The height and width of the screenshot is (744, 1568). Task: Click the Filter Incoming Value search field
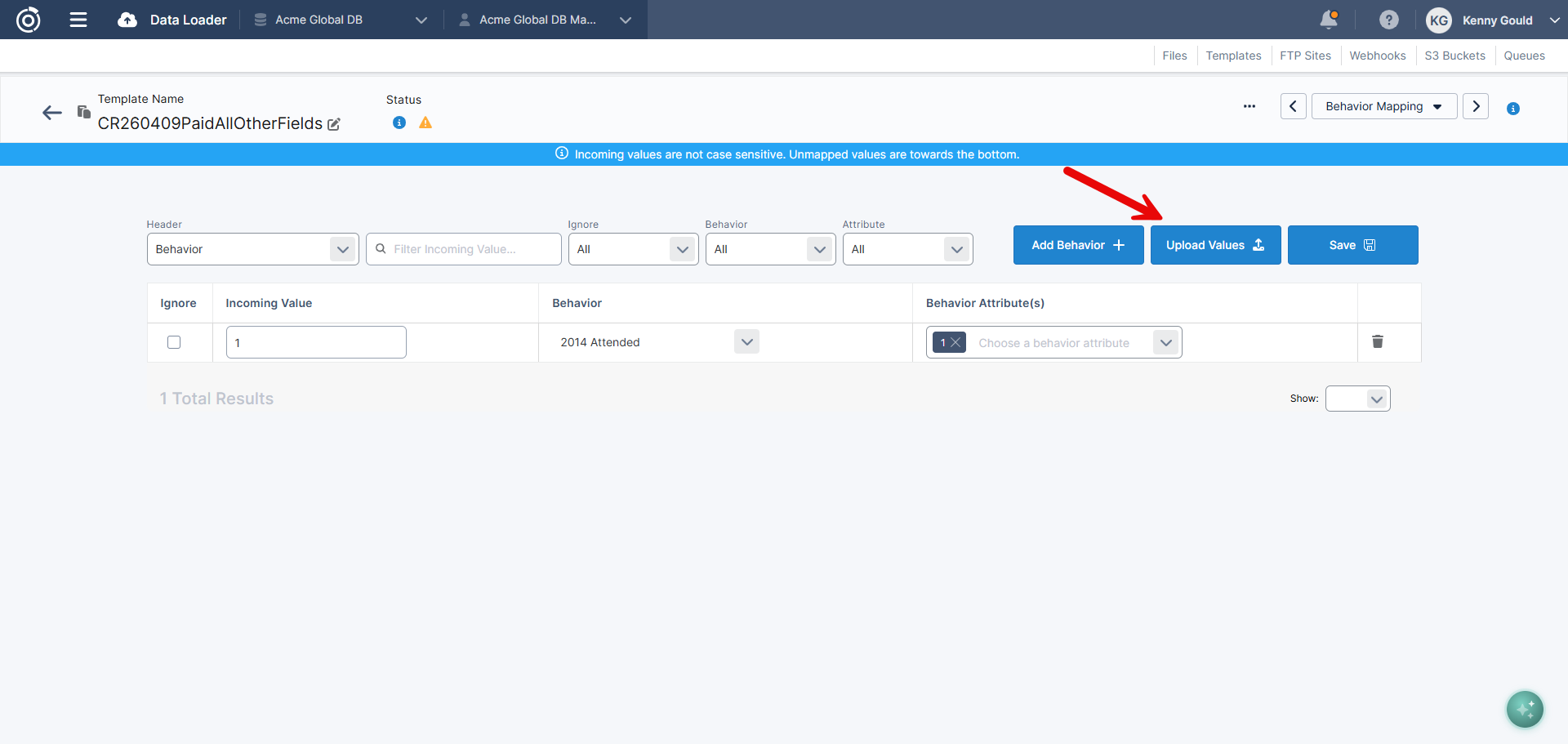(x=464, y=249)
